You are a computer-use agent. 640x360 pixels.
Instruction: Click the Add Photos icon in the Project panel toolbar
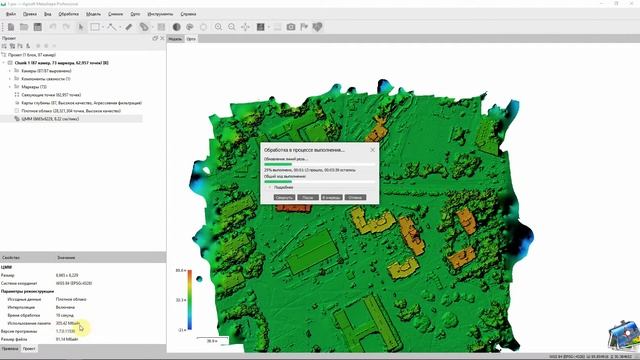click(12, 46)
